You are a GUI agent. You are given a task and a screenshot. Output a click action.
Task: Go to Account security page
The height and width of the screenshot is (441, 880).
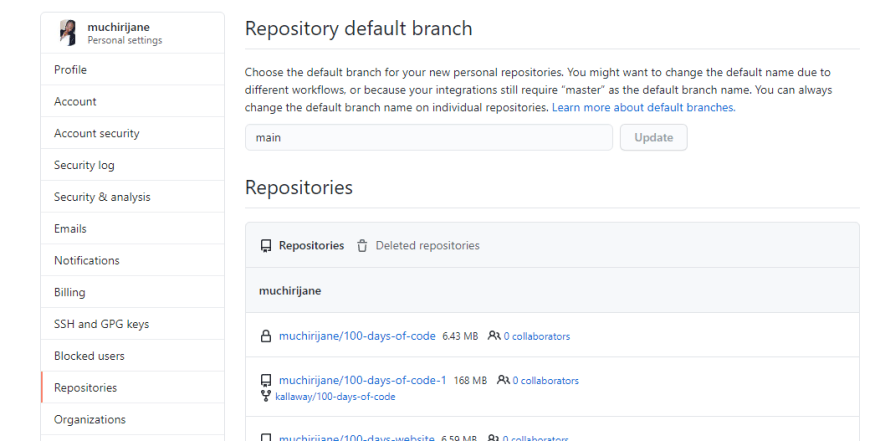coord(132,134)
